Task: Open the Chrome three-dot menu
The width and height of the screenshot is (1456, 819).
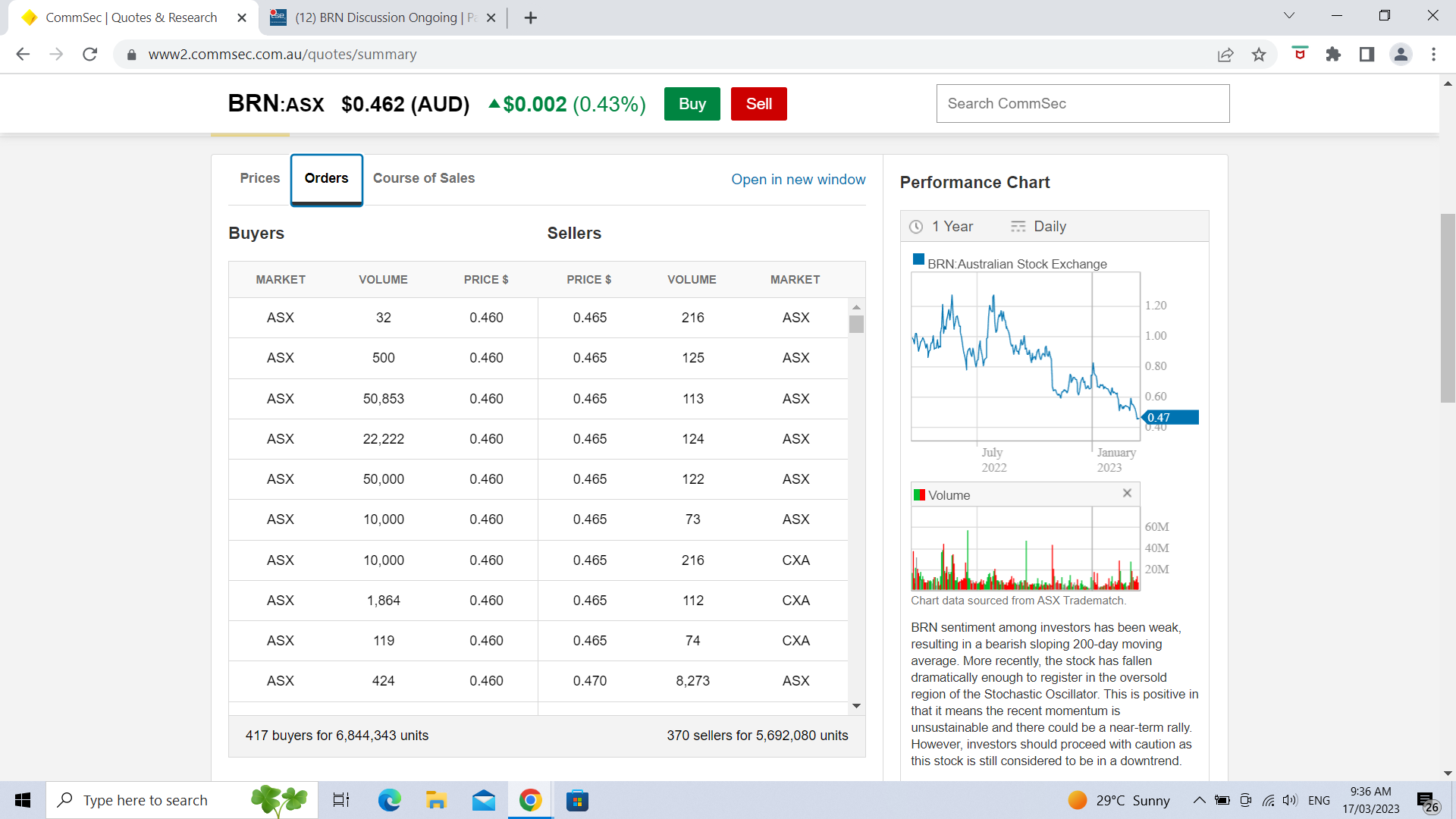Action: tap(1433, 55)
